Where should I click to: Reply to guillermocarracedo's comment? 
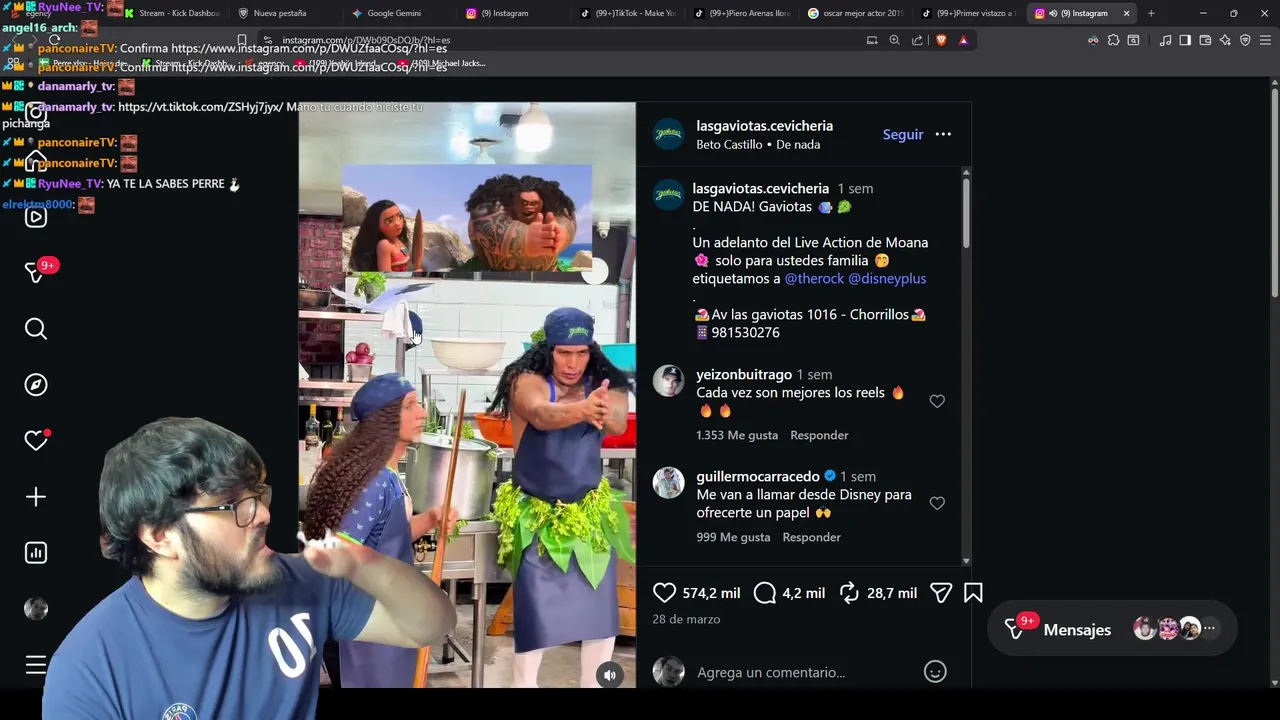pyautogui.click(x=811, y=537)
